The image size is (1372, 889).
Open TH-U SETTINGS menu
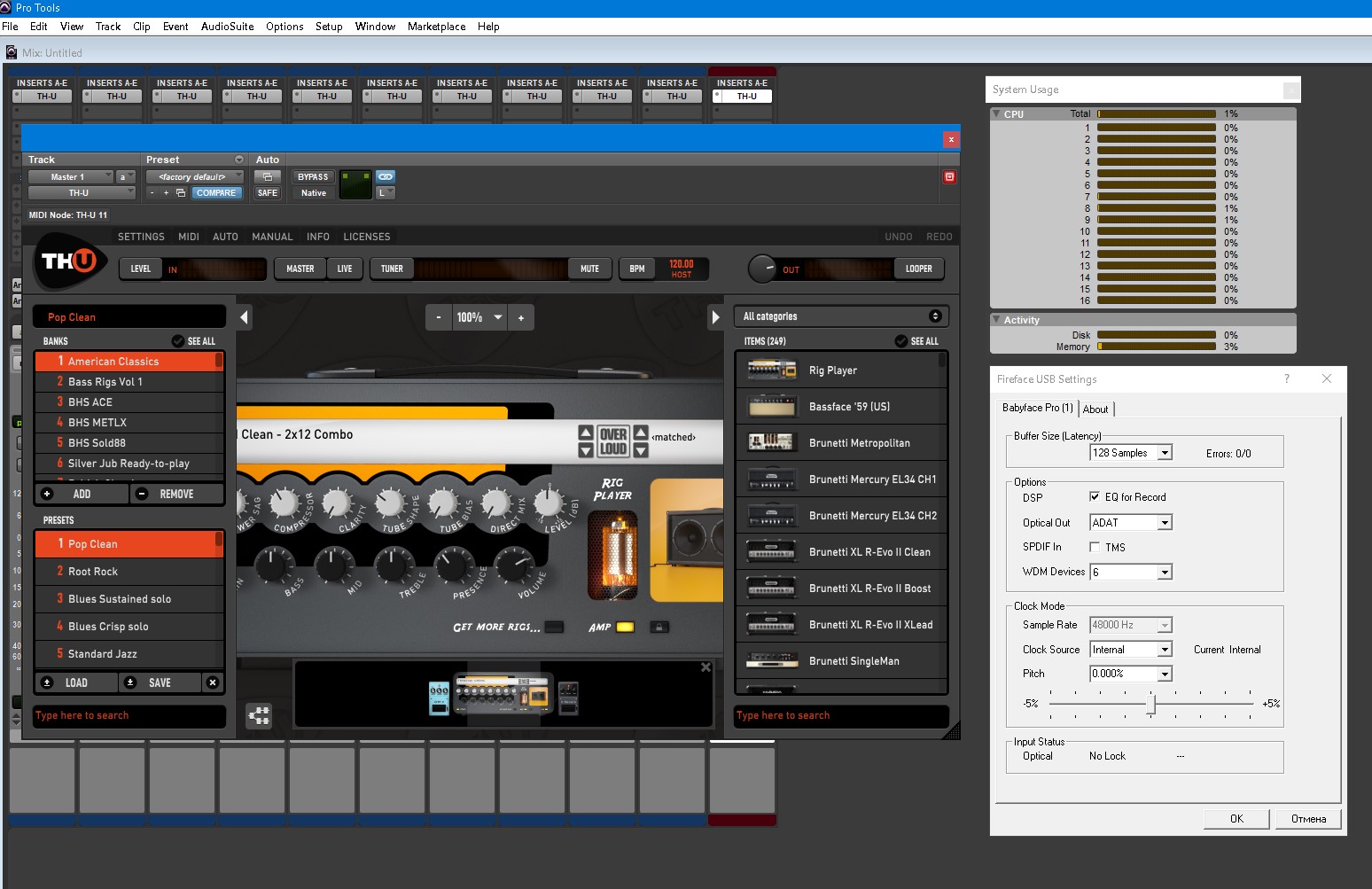pyautogui.click(x=141, y=237)
